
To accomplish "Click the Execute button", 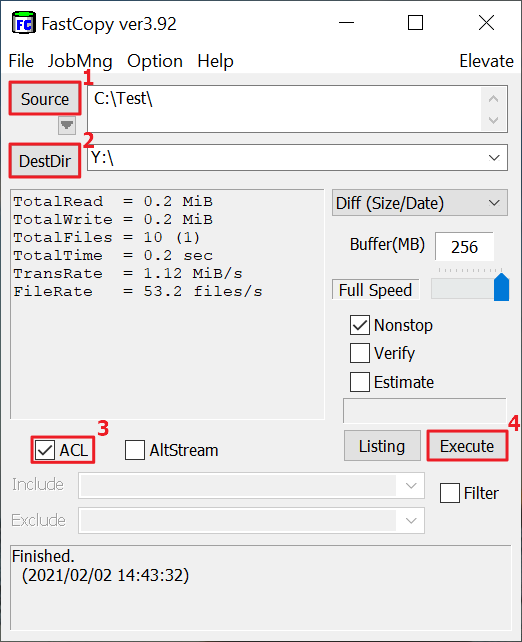I will click(467, 446).
